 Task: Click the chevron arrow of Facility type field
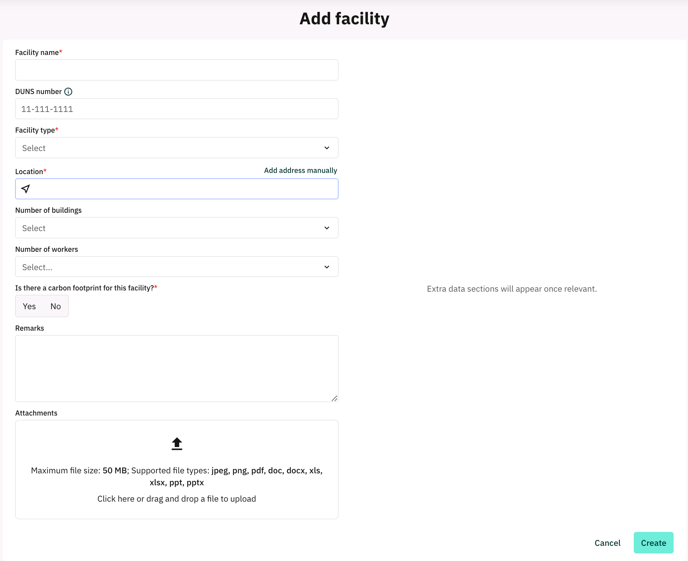(326, 148)
